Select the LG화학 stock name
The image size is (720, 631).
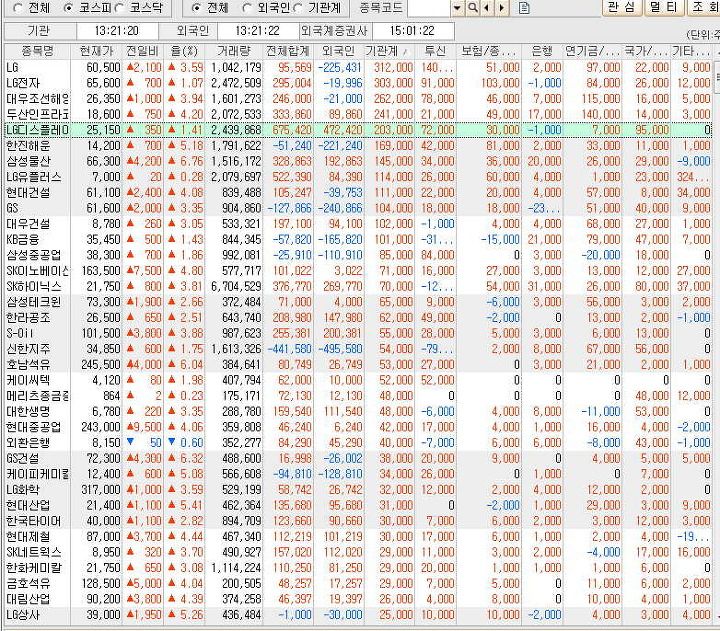coord(22,490)
